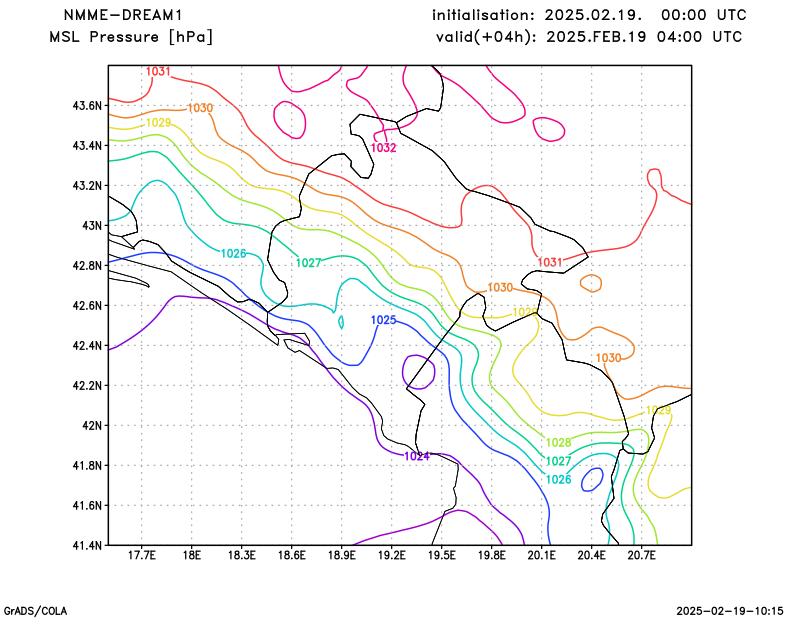The height and width of the screenshot is (618, 800).
Task: Click the 20.7E longitude axis label
Action: coord(641,556)
